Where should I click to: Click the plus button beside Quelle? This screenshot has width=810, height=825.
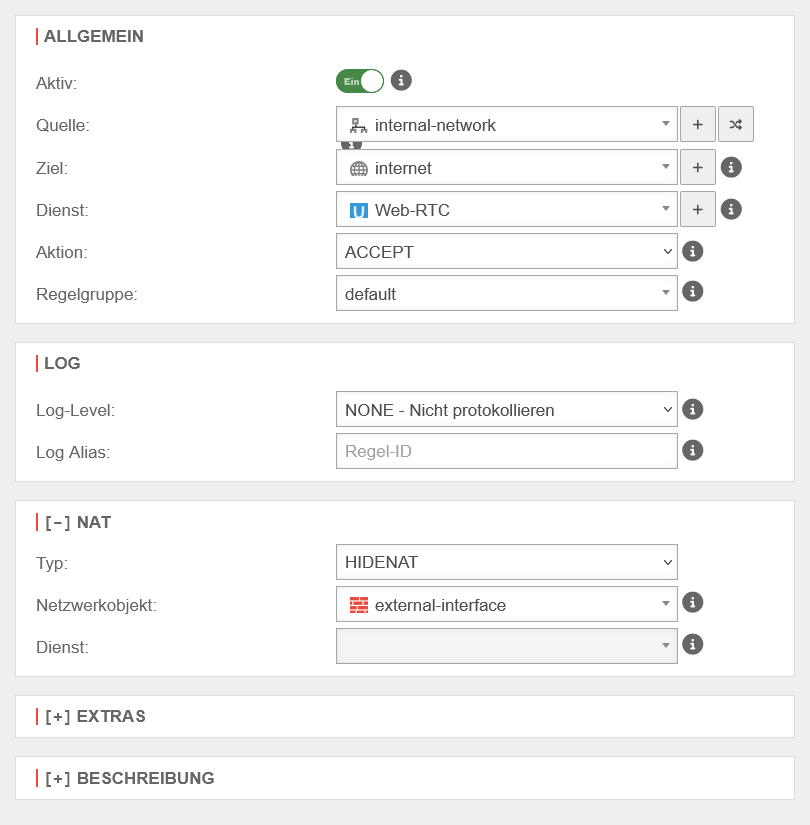(698, 125)
